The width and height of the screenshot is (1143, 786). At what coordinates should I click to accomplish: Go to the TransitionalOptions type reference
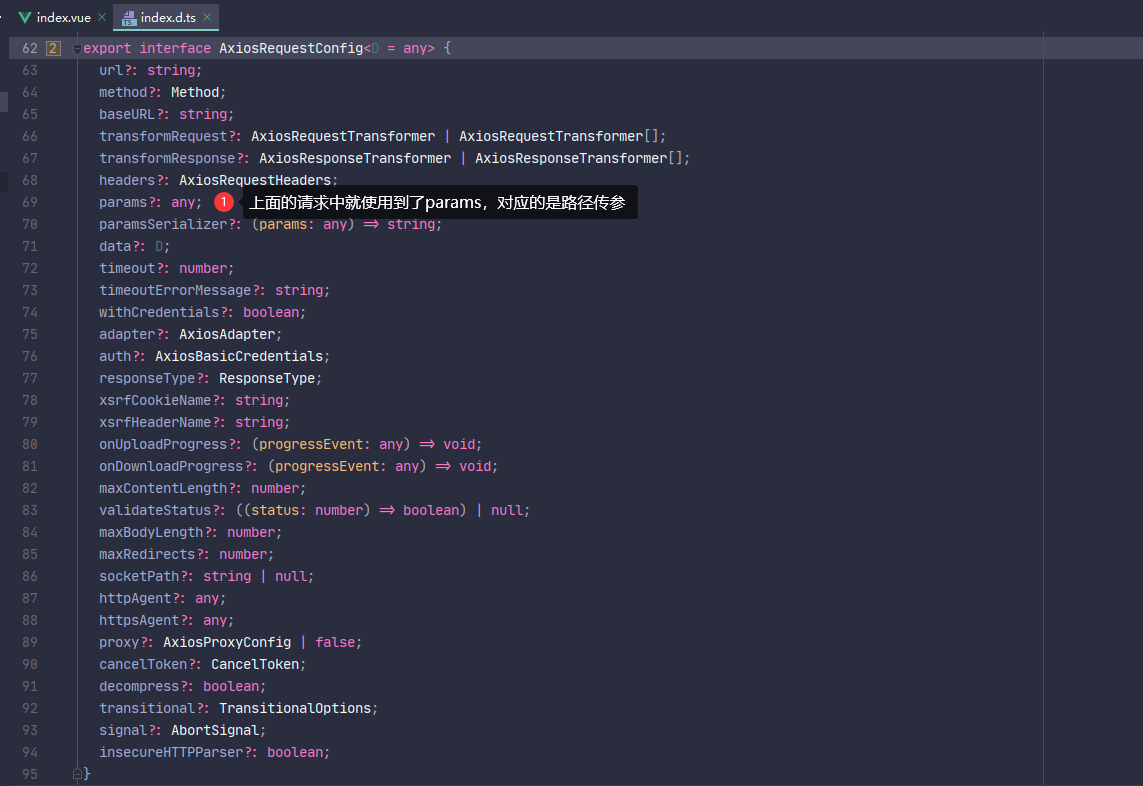pos(295,708)
